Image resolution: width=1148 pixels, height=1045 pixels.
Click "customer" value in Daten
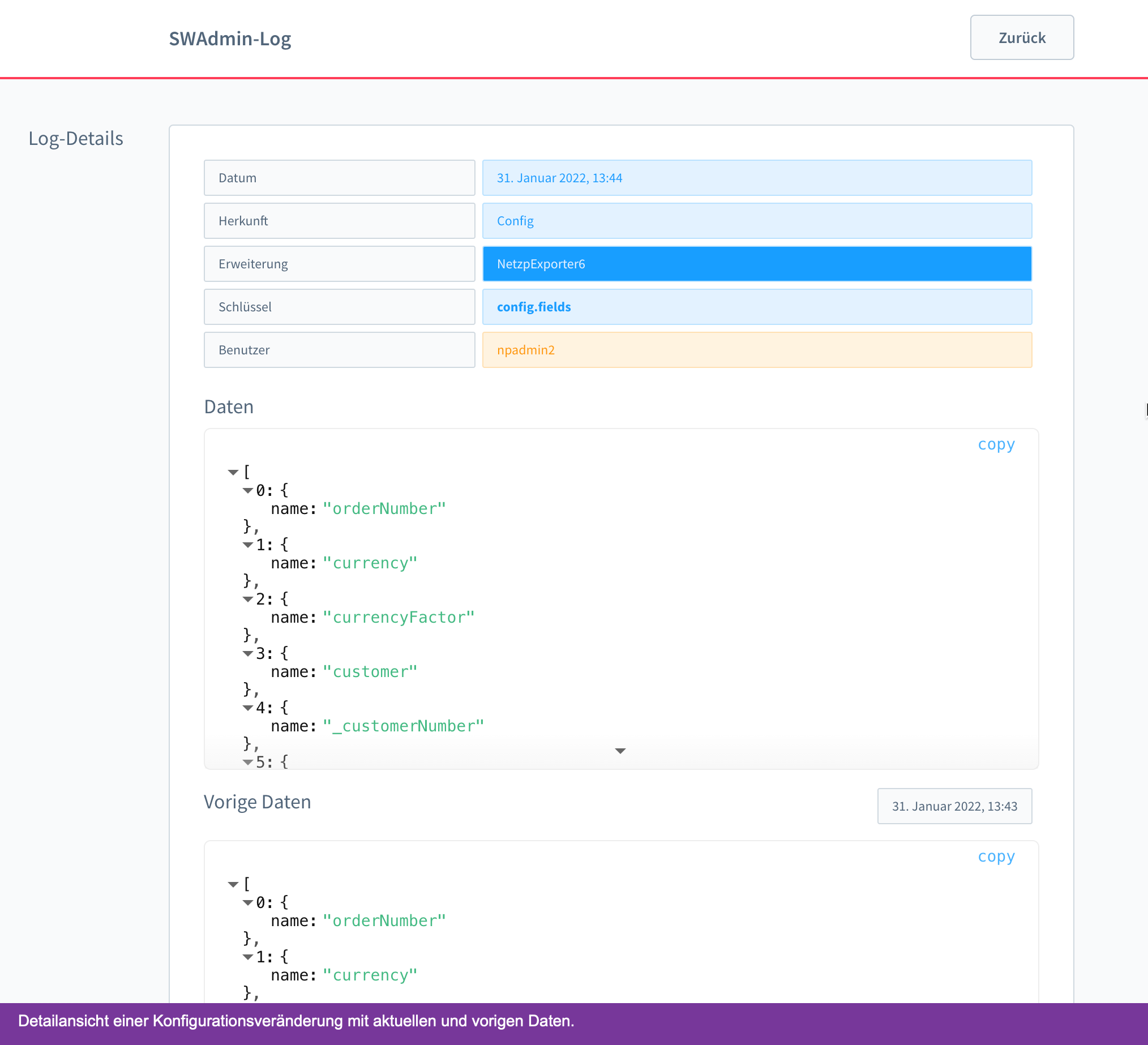[x=370, y=672]
